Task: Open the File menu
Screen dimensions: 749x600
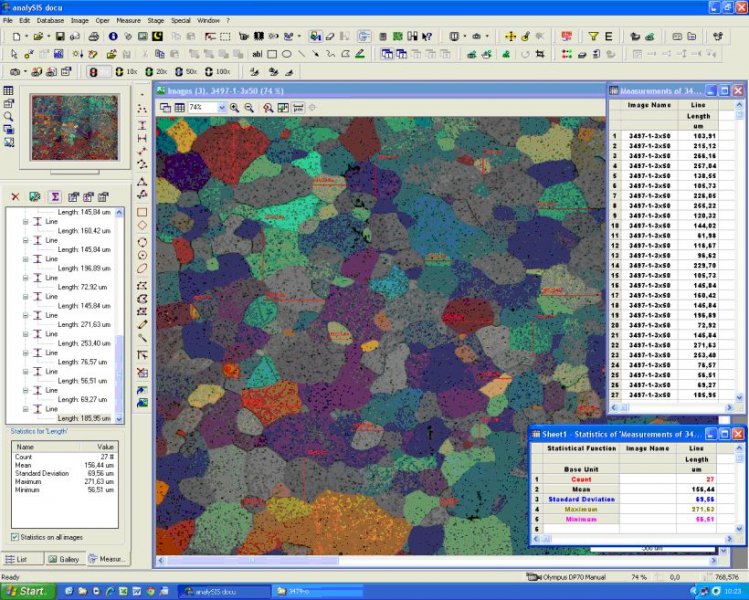Action: pyautogui.click(x=8, y=21)
